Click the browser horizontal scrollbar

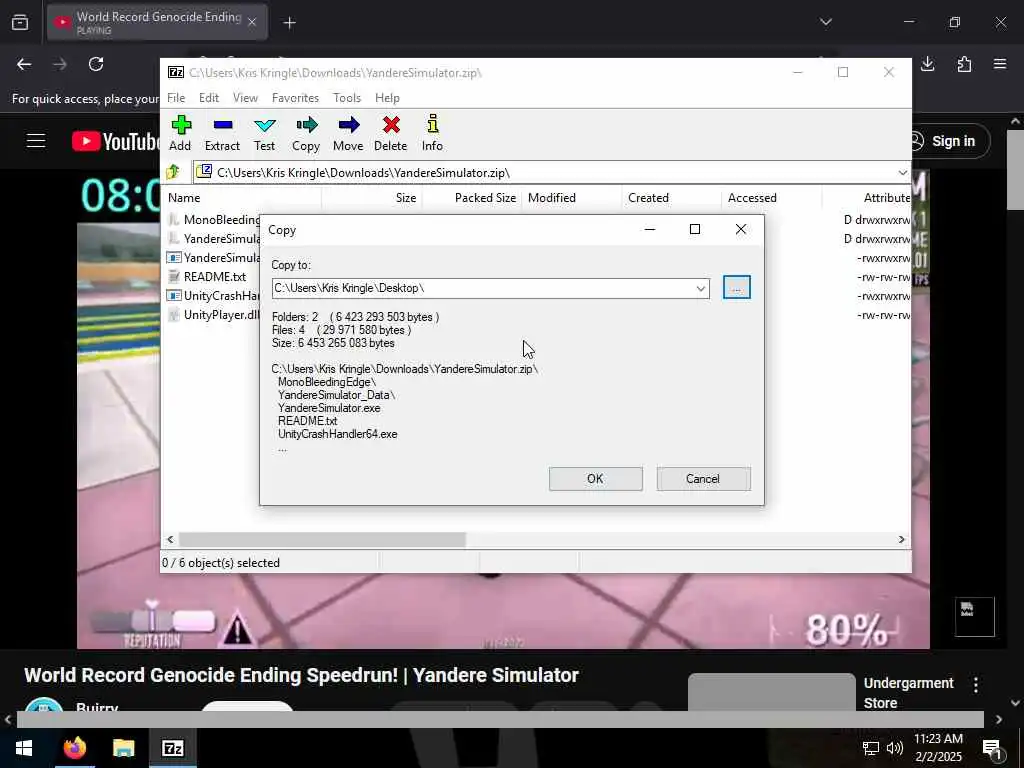500,719
